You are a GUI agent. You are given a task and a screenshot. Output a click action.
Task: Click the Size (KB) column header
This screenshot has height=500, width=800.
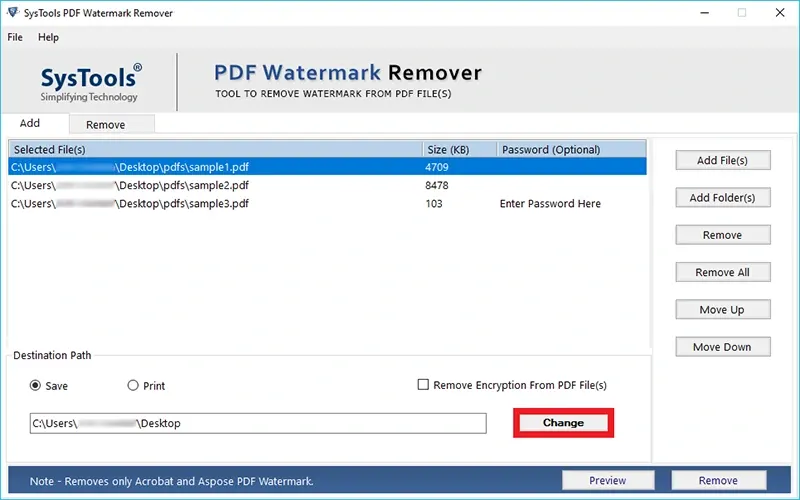[x=459, y=149]
